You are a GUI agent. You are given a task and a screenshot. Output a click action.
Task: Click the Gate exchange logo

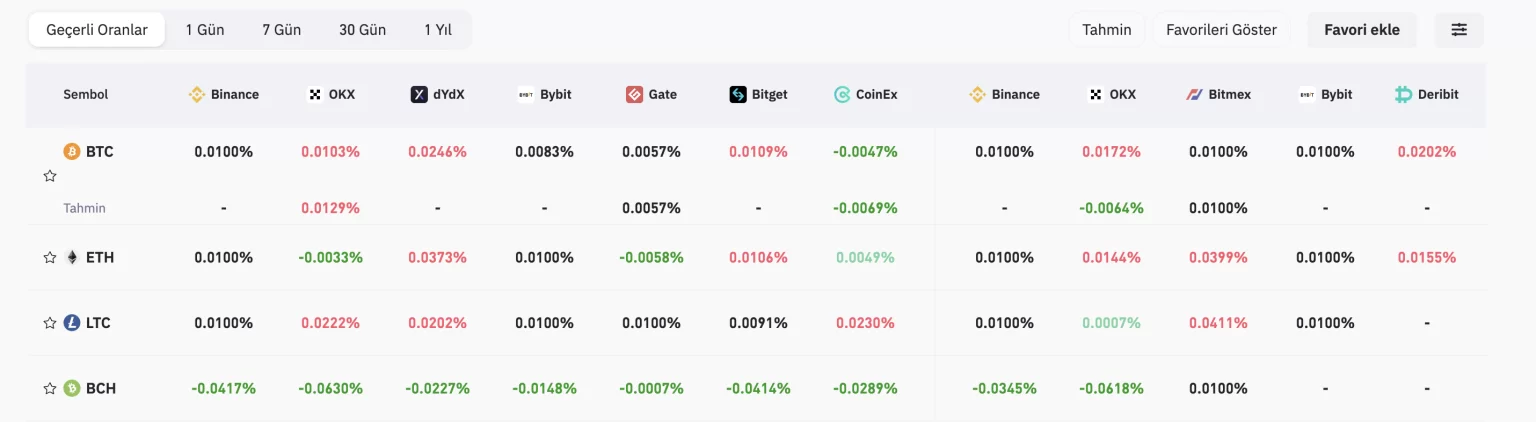(x=634, y=94)
